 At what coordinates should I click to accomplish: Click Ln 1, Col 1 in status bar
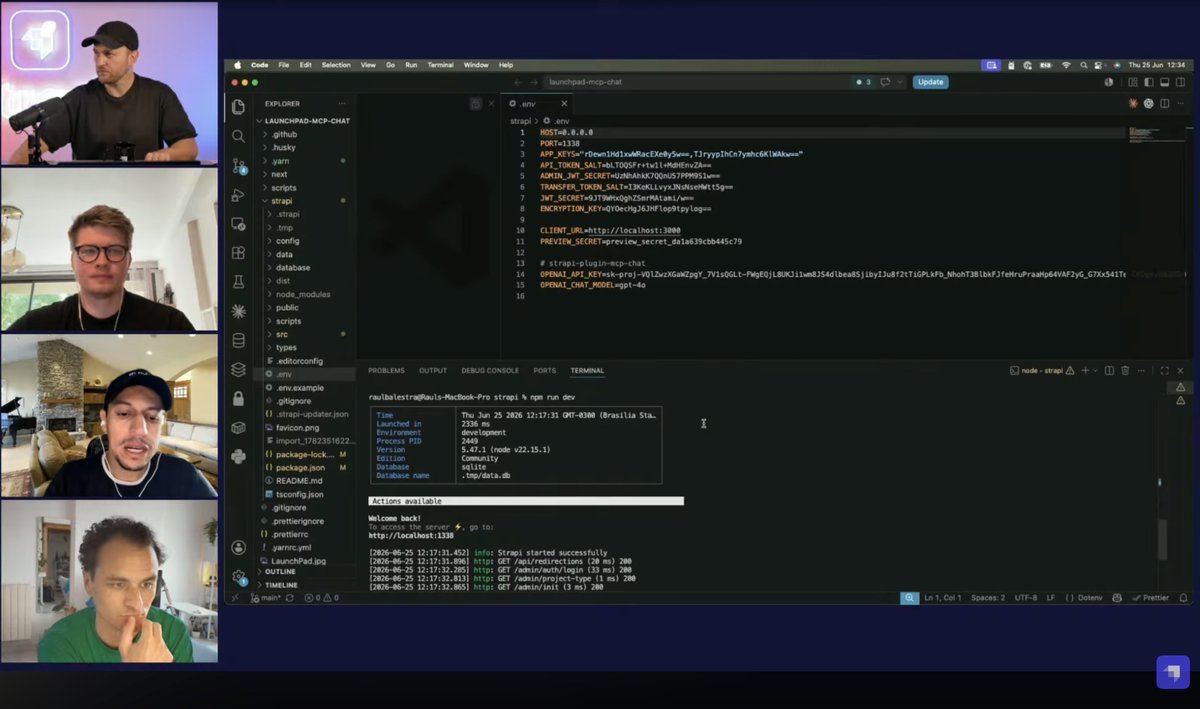tap(943, 597)
